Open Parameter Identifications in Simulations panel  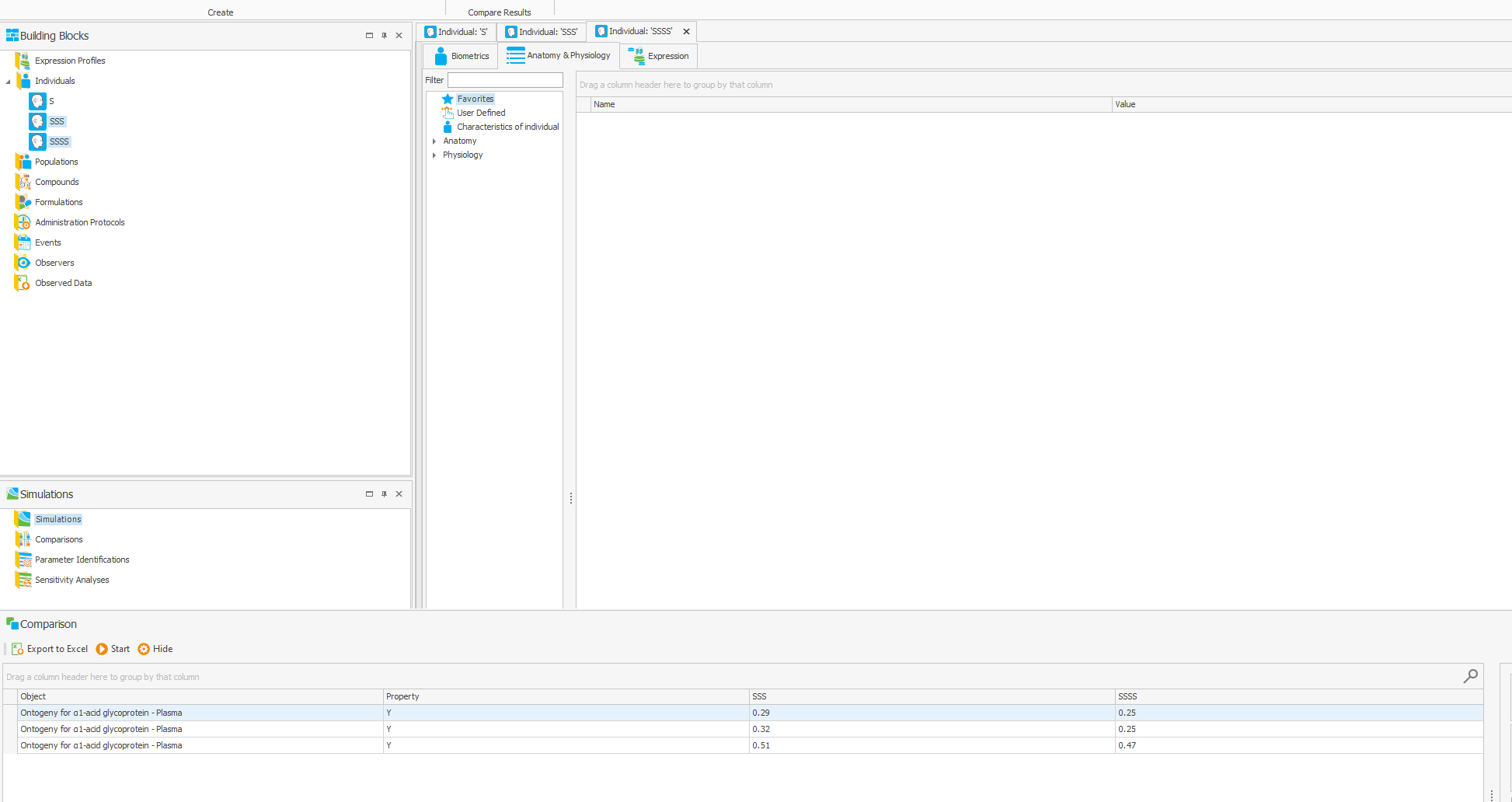pos(82,560)
